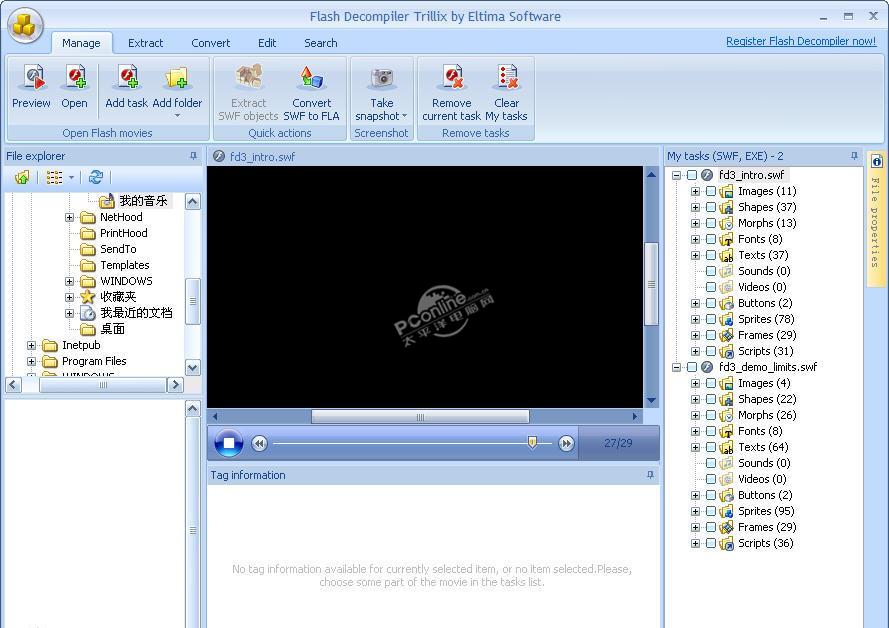Check Sprites (78) checkbox

[x=711, y=319]
